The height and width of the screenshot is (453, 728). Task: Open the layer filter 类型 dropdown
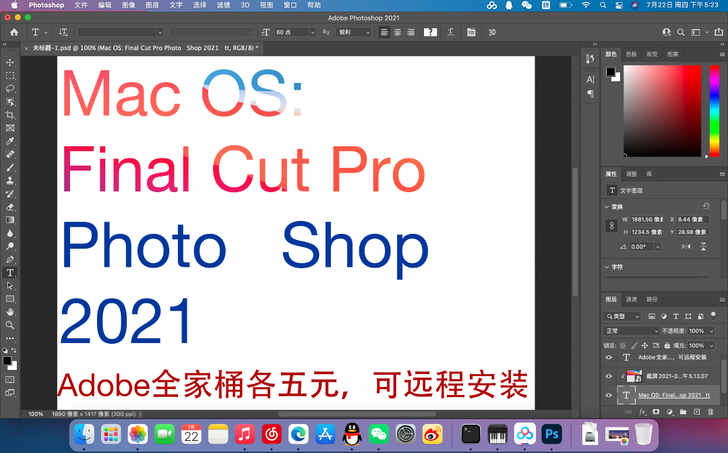pos(622,316)
